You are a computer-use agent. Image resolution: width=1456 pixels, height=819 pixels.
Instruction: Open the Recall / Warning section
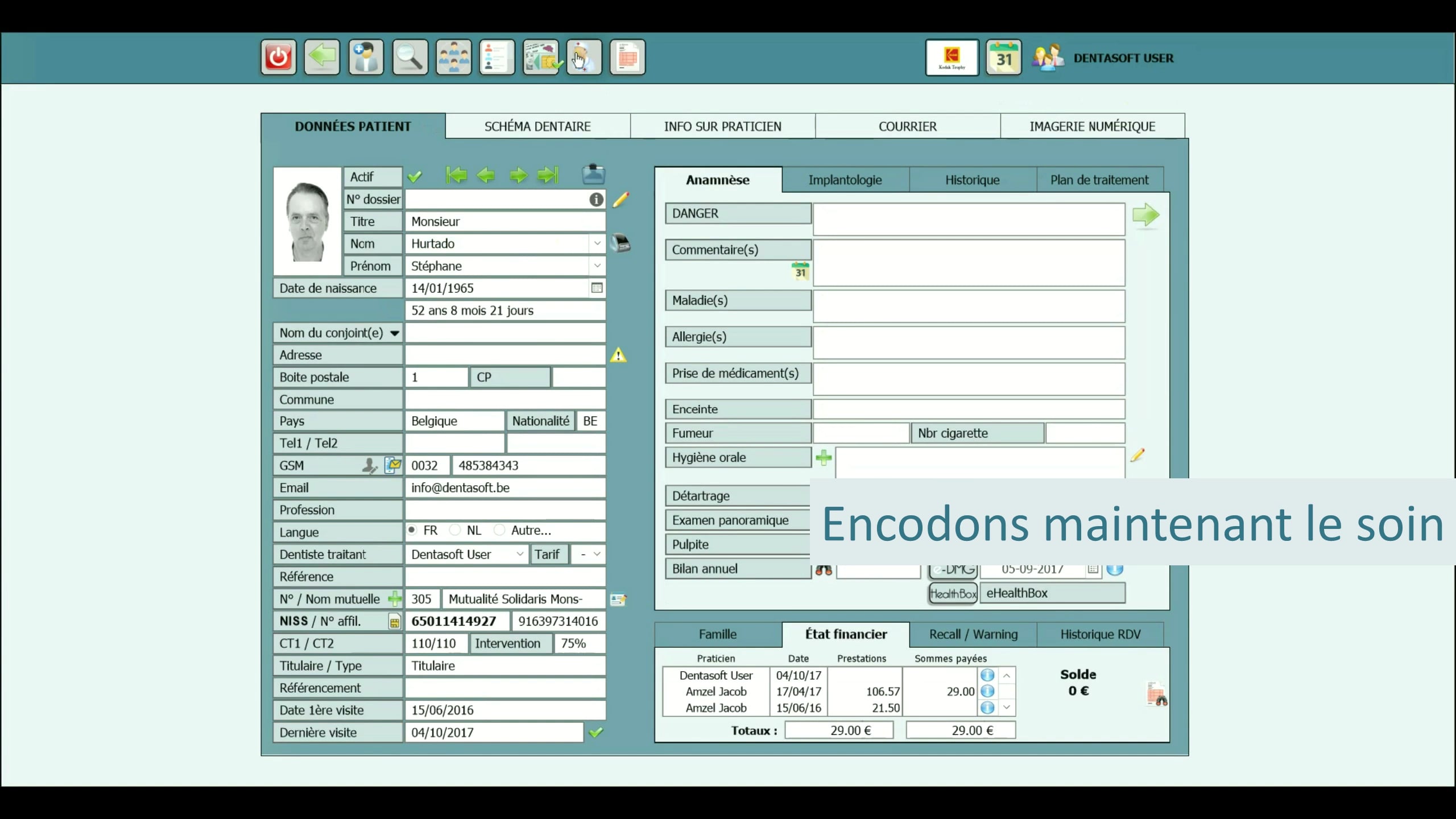[973, 635]
